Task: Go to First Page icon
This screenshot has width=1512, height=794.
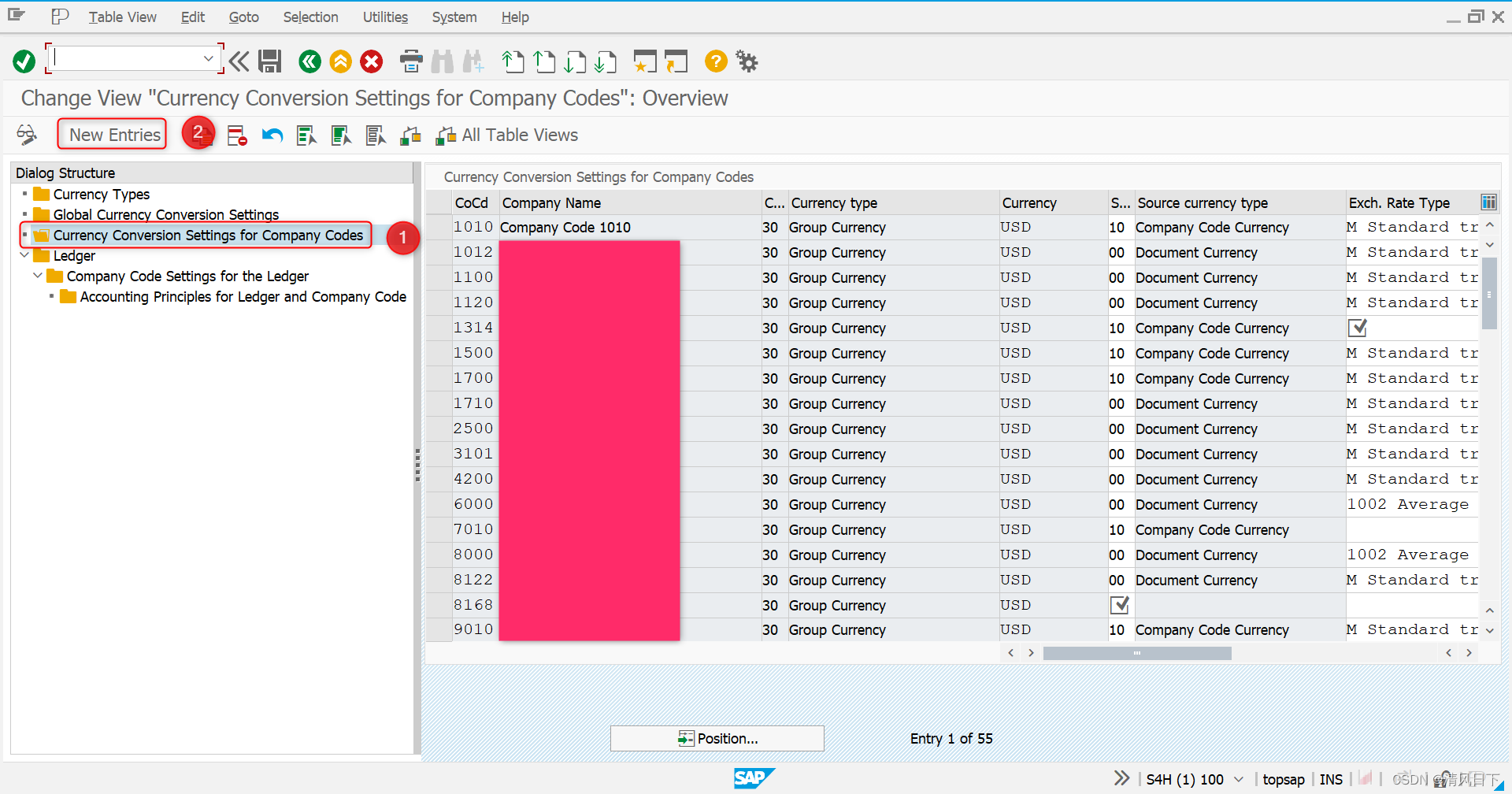Action: point(513,61)
